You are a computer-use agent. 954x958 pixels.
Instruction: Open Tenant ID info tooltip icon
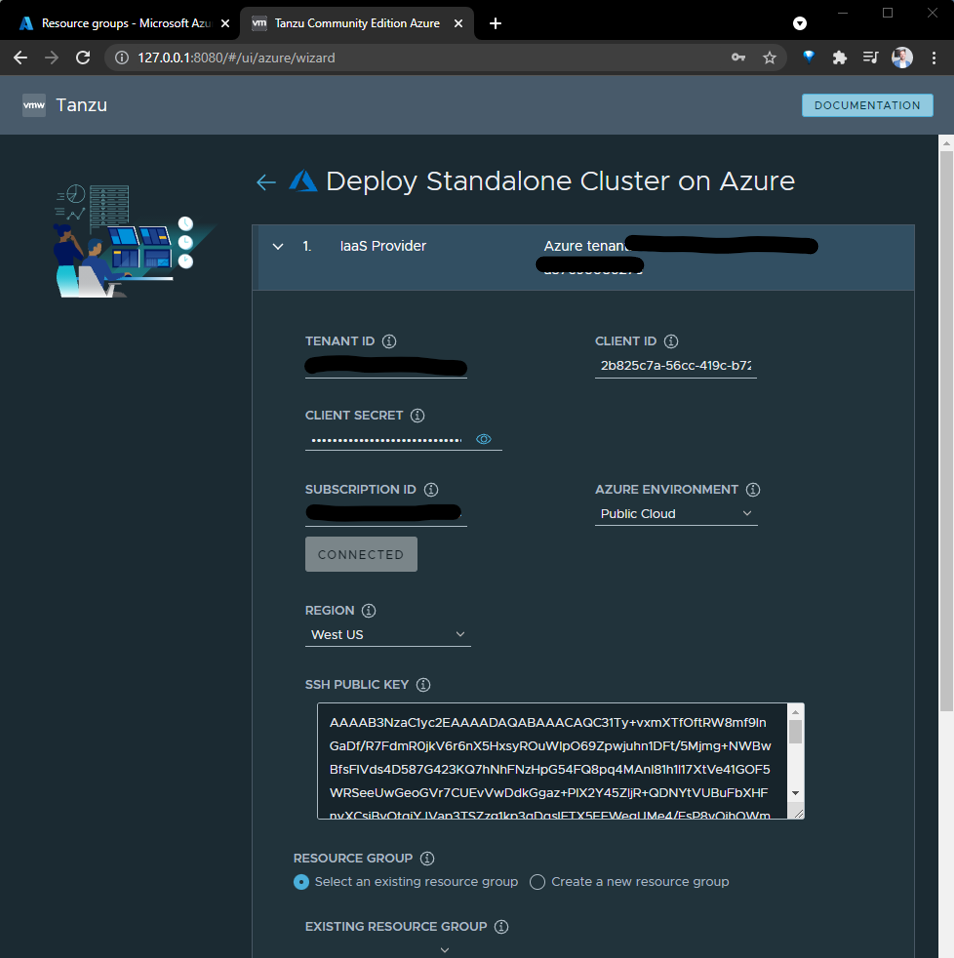389,342
